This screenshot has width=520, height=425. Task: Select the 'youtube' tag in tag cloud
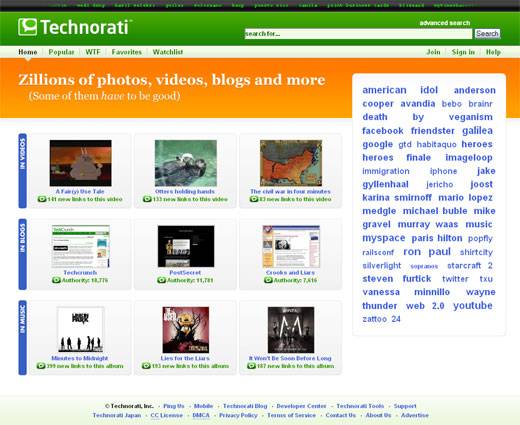473,306
